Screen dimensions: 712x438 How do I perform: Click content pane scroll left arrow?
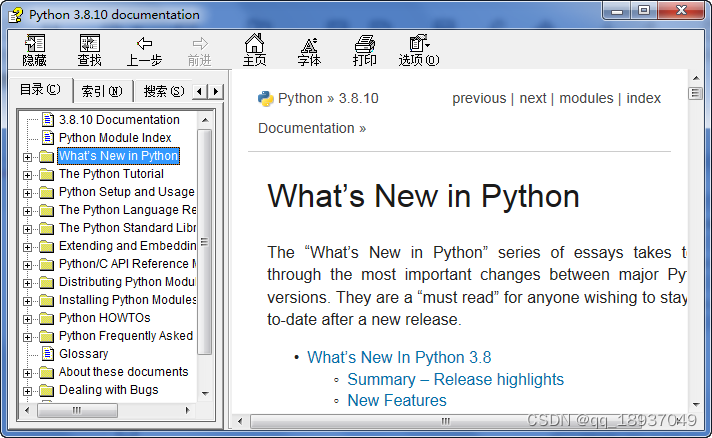coord(240,422)
